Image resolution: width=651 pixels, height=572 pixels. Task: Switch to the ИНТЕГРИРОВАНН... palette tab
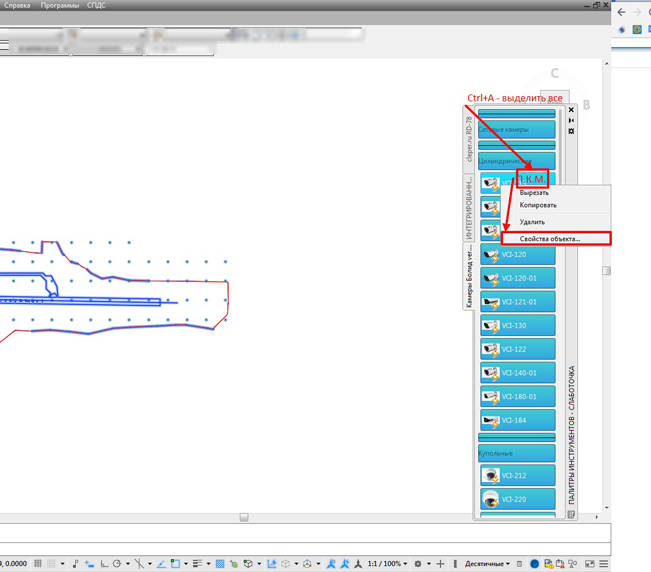[467, 207]
